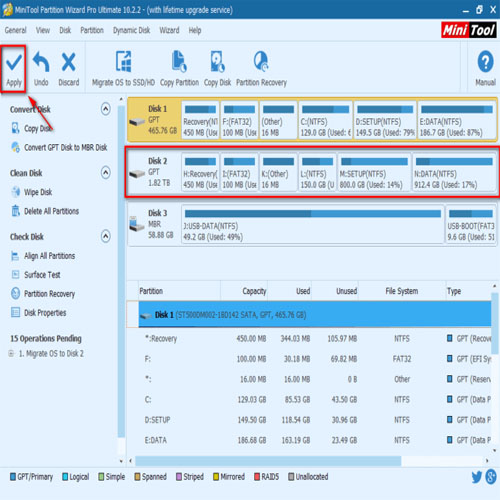Open the Copy Partition wizard
The image size is (500, 500).
click(x=179, y=69)
